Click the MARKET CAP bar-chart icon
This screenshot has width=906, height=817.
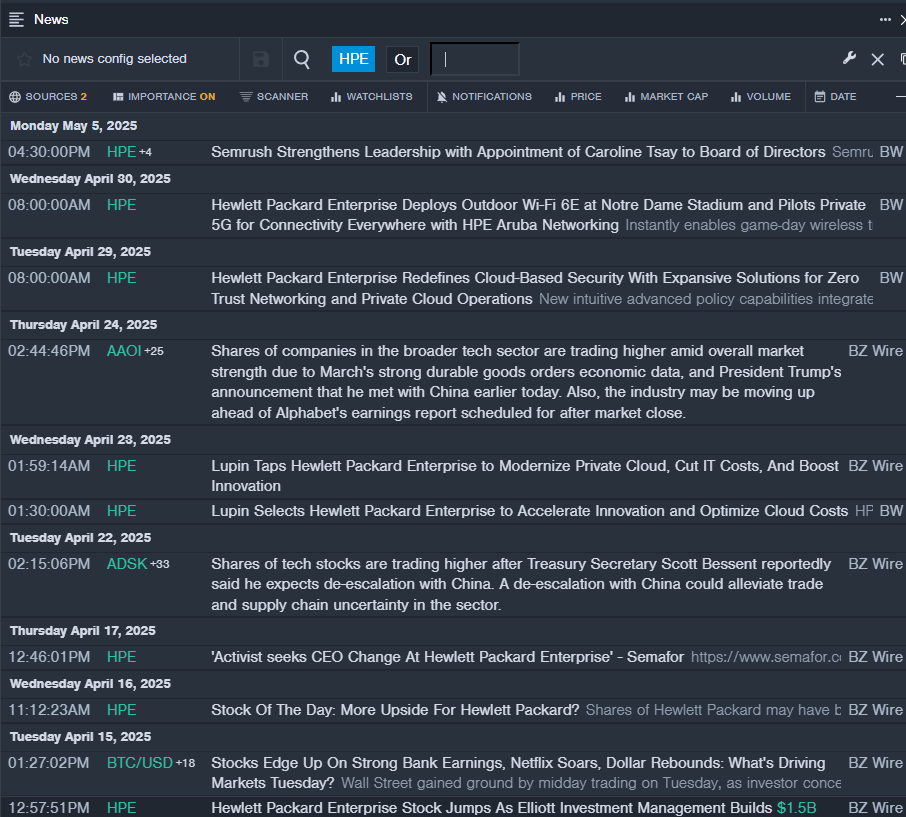(x=630, y=97)
